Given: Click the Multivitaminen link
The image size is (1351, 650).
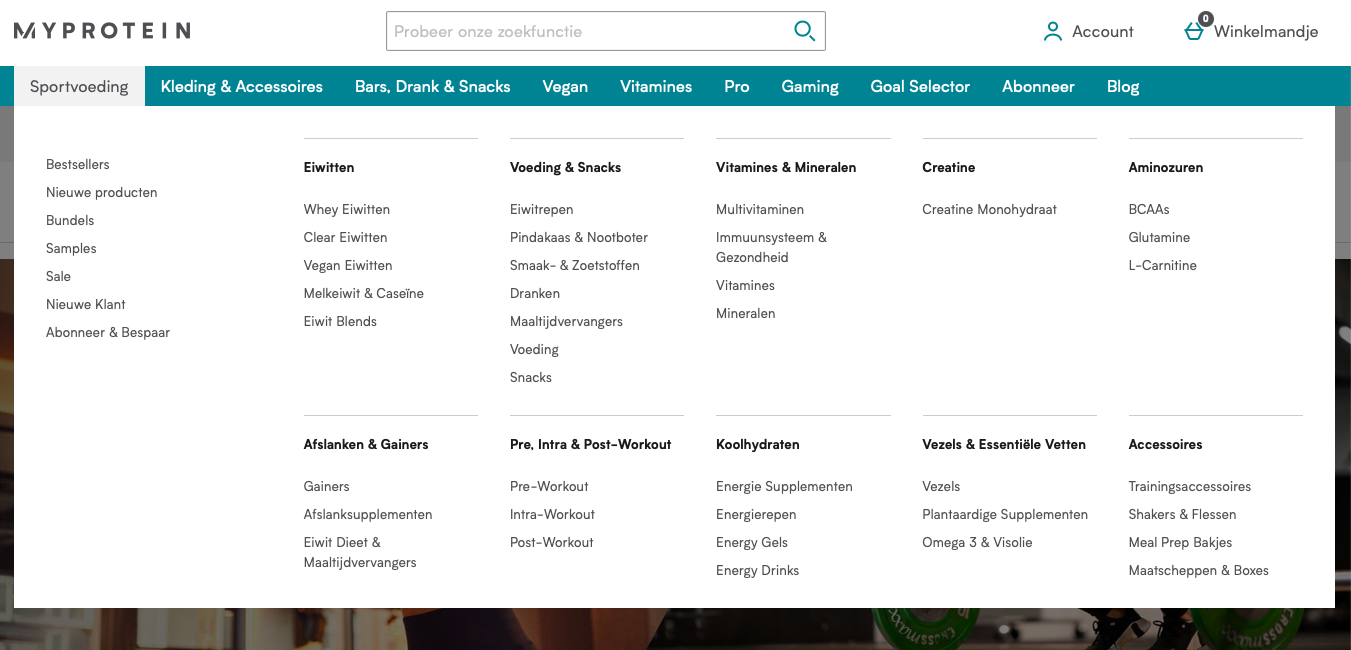Looking at the screenshot, I should tap(760, 209).
